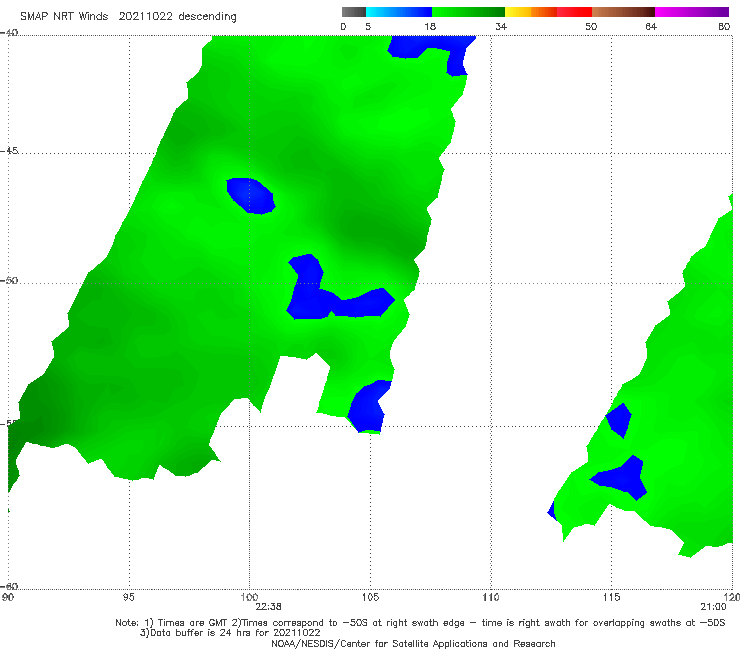Click the swath time '22:38'
Screen dimensions: 740x650
click(x=269, y=607)
